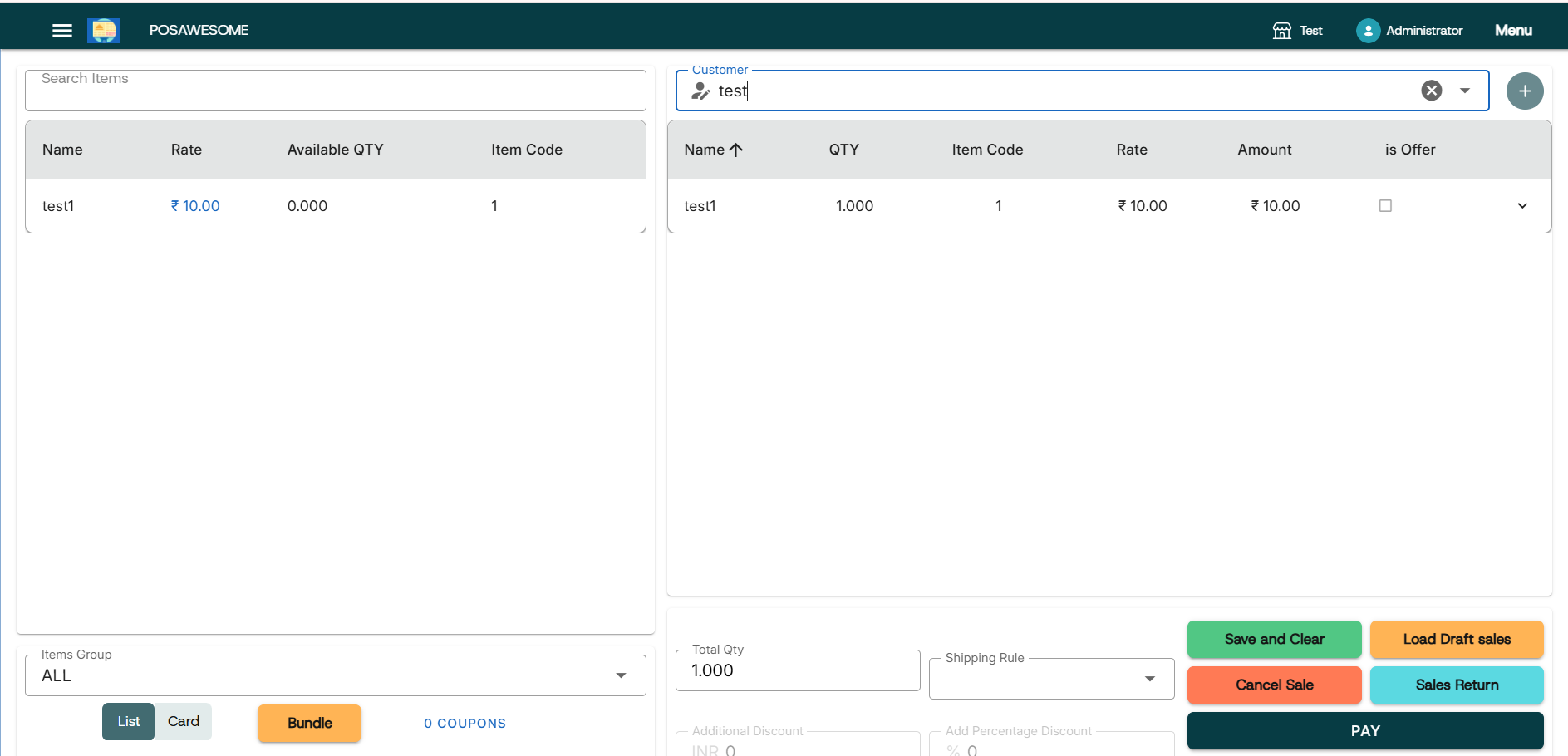The height and width of the screenshot is (756, 1568).
Task: Open the Menu in the top bar
Action: click(1513, 31)
